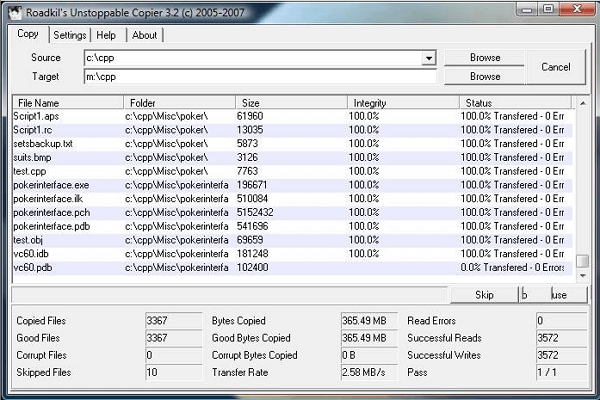Maximize the Unstoppable Copier window
Screen dimensions: 600x400
(550, 9)
